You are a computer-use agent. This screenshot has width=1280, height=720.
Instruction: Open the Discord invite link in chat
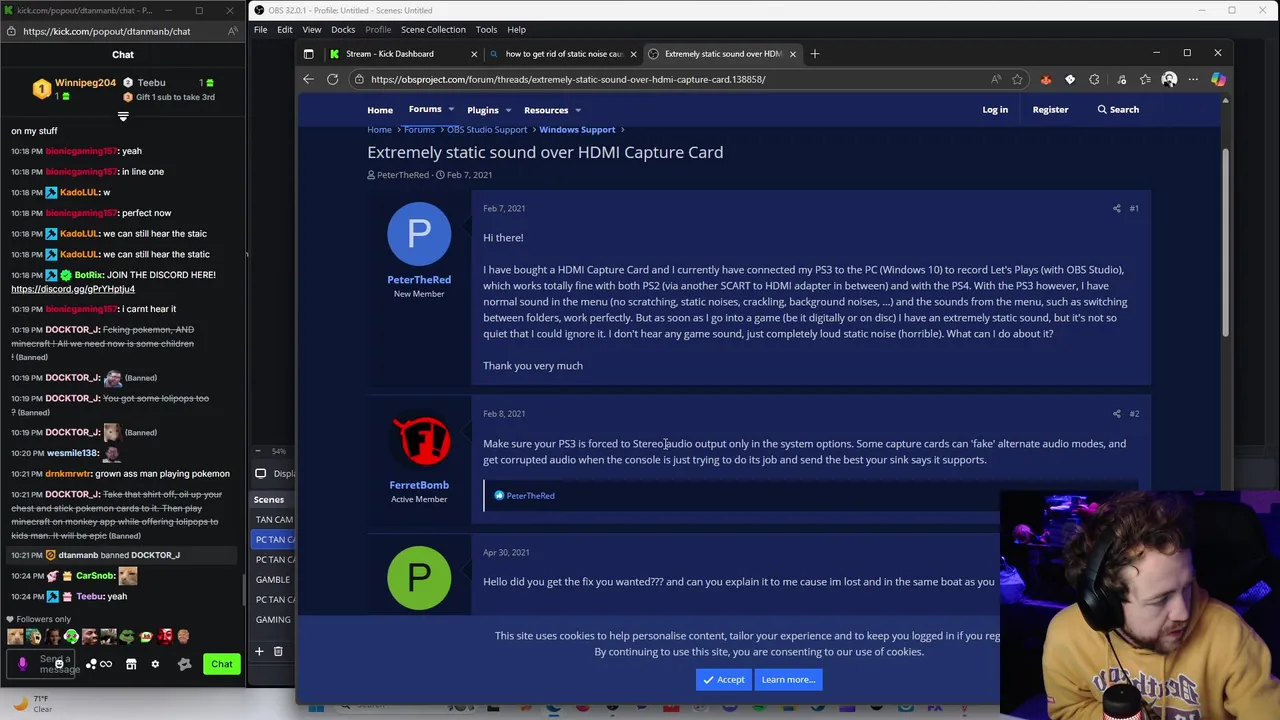pyautogui.click(x=73, y=289)
